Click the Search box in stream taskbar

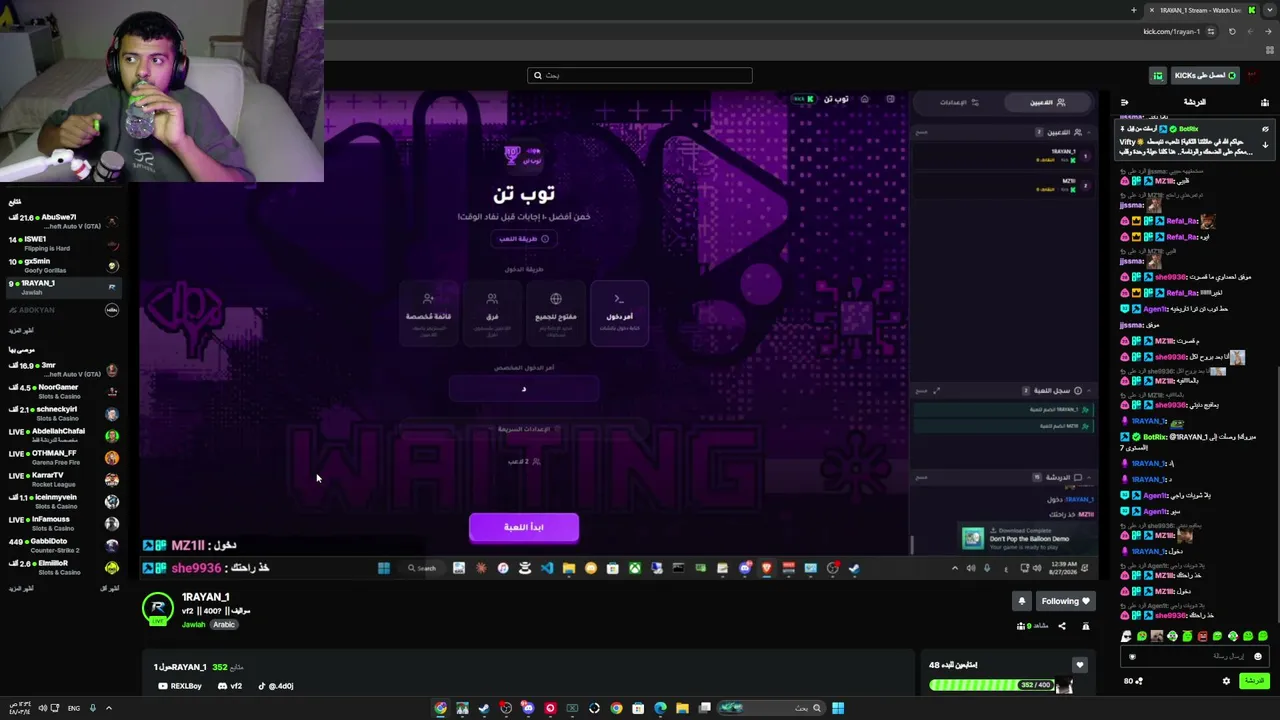click(422, 568)
